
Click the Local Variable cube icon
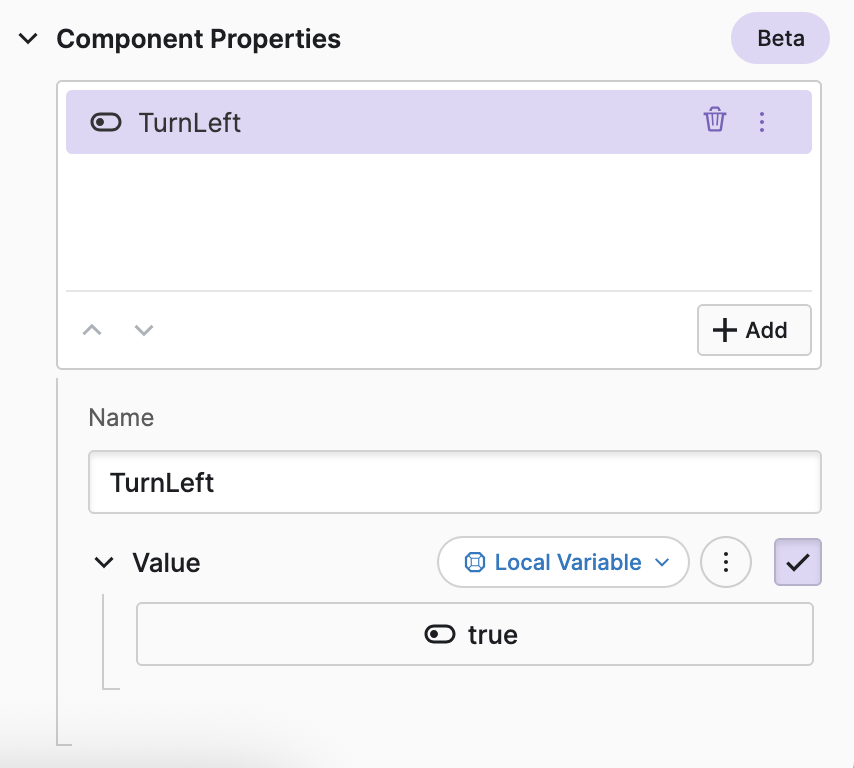tap(475, 562)
